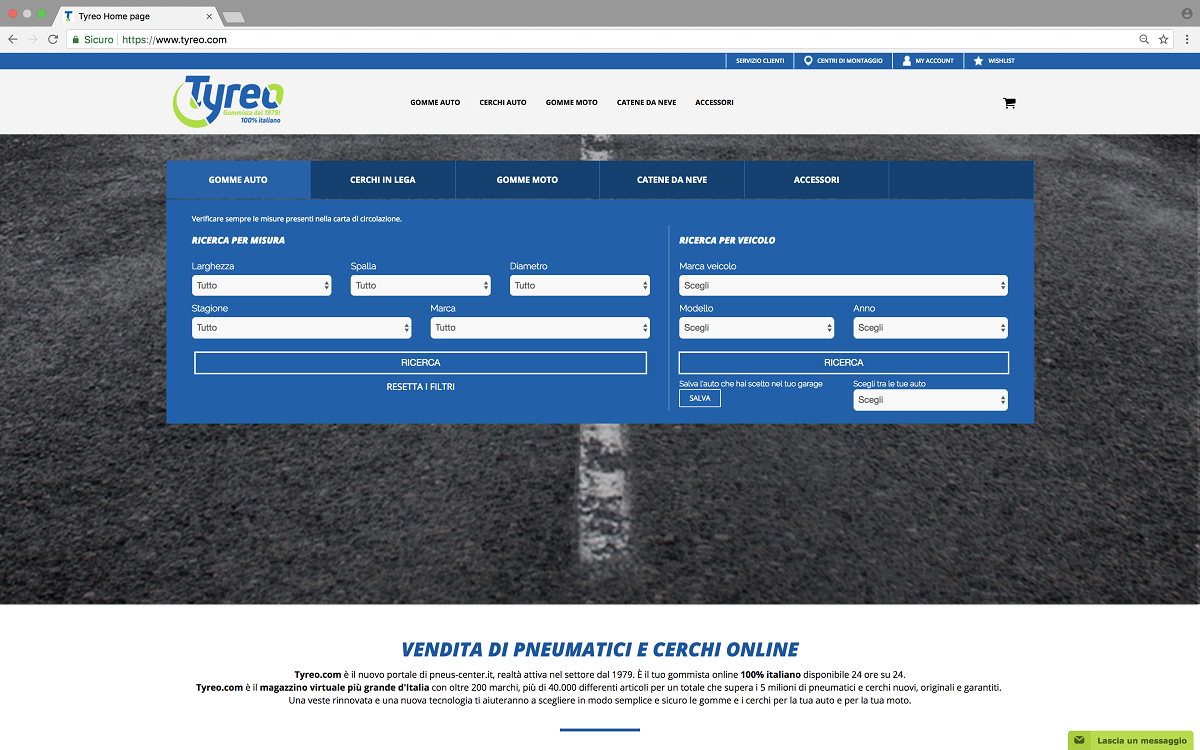
Task: Open the Spalla dropdown
Action: (x=420, y=285)
